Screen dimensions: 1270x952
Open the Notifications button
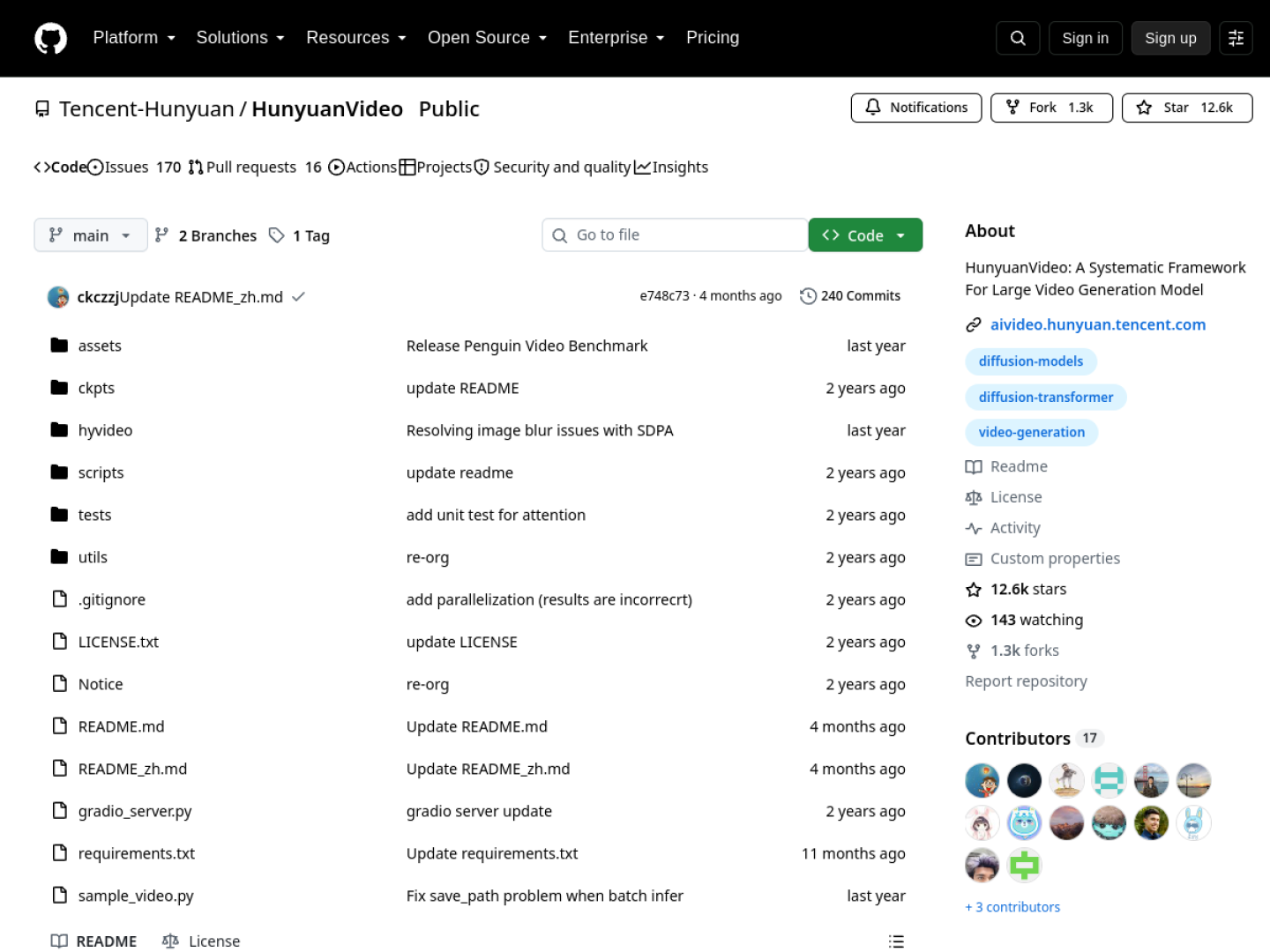(916, 108)
